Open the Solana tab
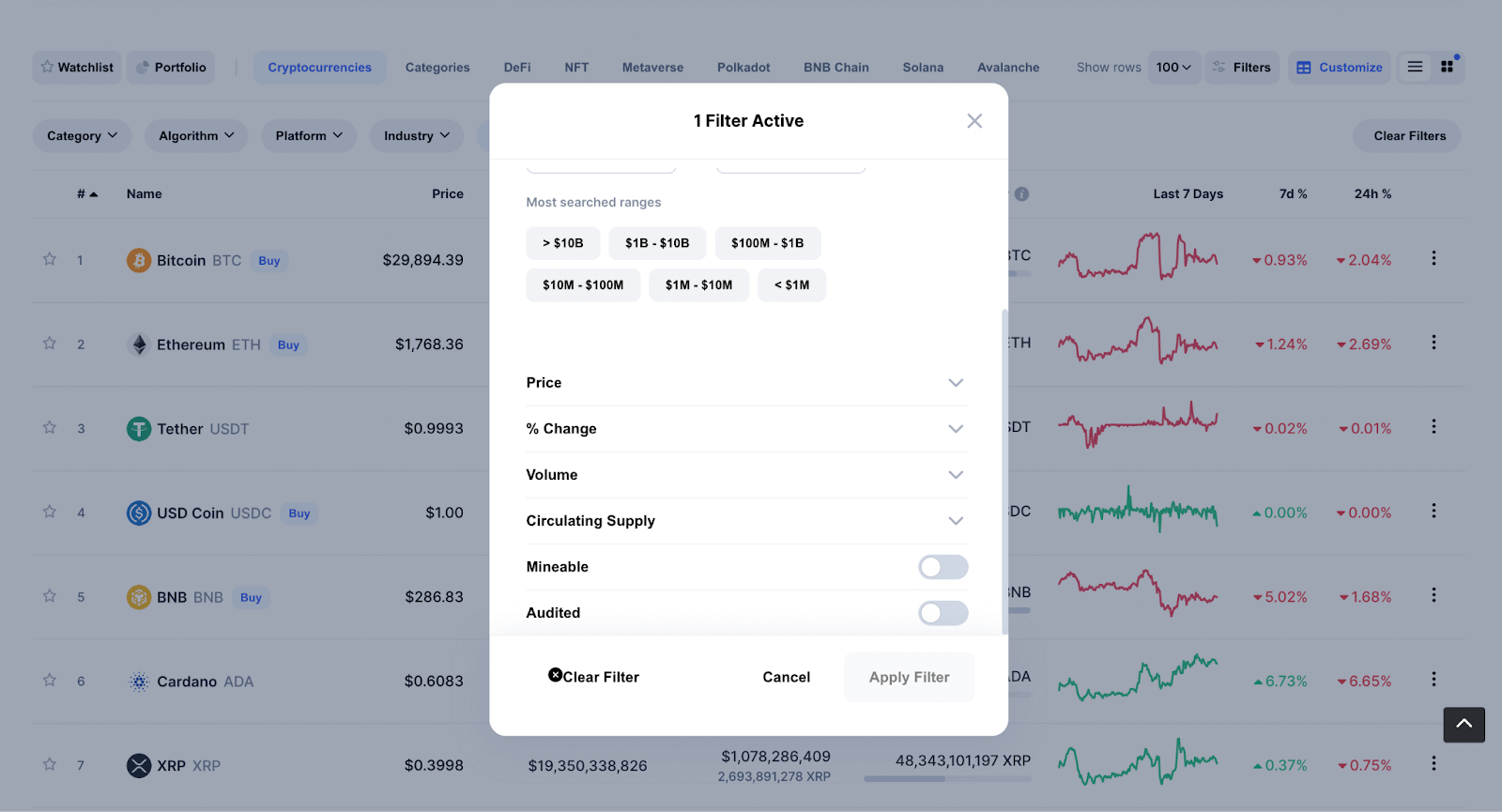 [x=923, y=68]
